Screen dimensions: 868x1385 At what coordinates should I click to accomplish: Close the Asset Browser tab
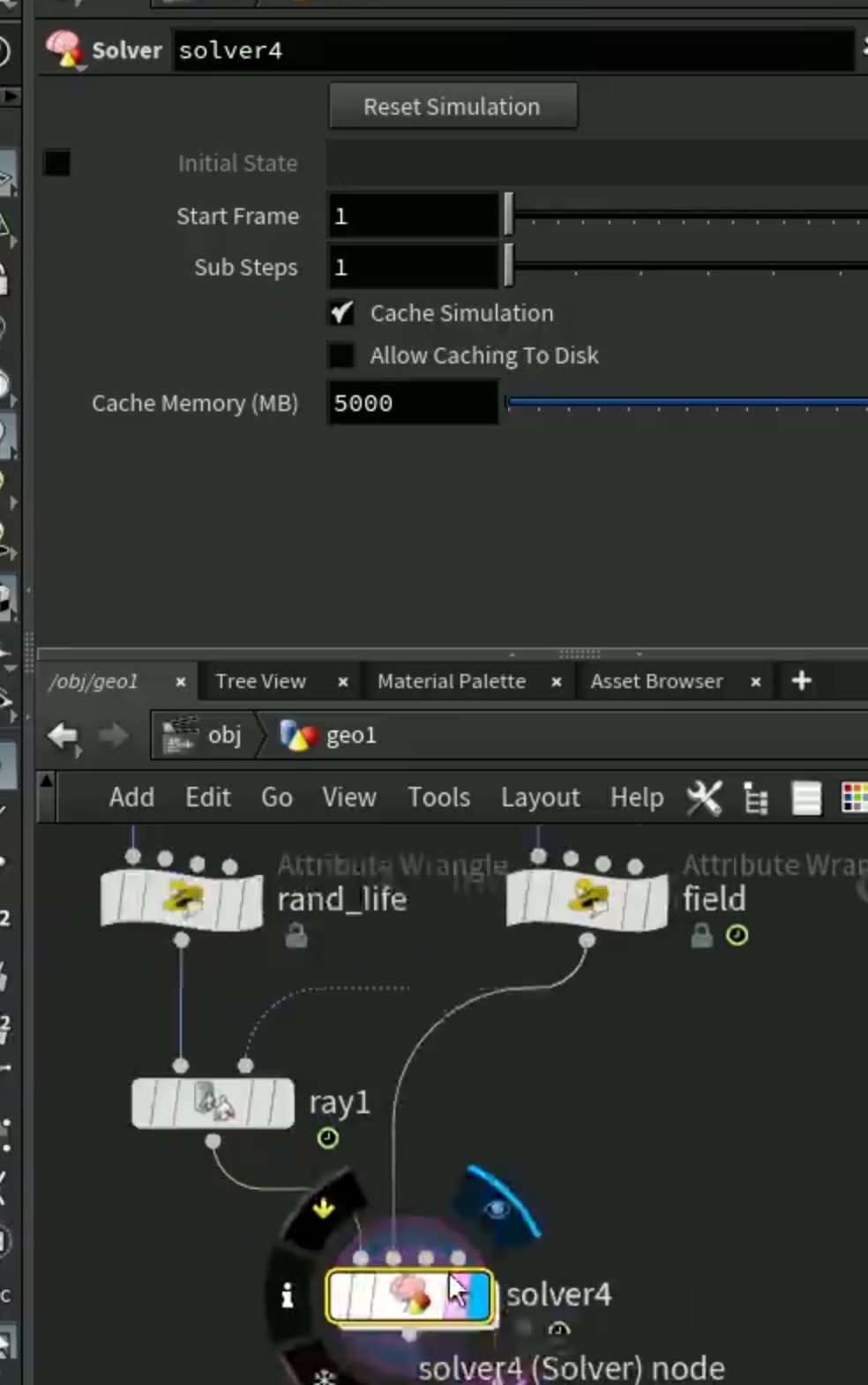pyautogui.click(x=756, y=682)
